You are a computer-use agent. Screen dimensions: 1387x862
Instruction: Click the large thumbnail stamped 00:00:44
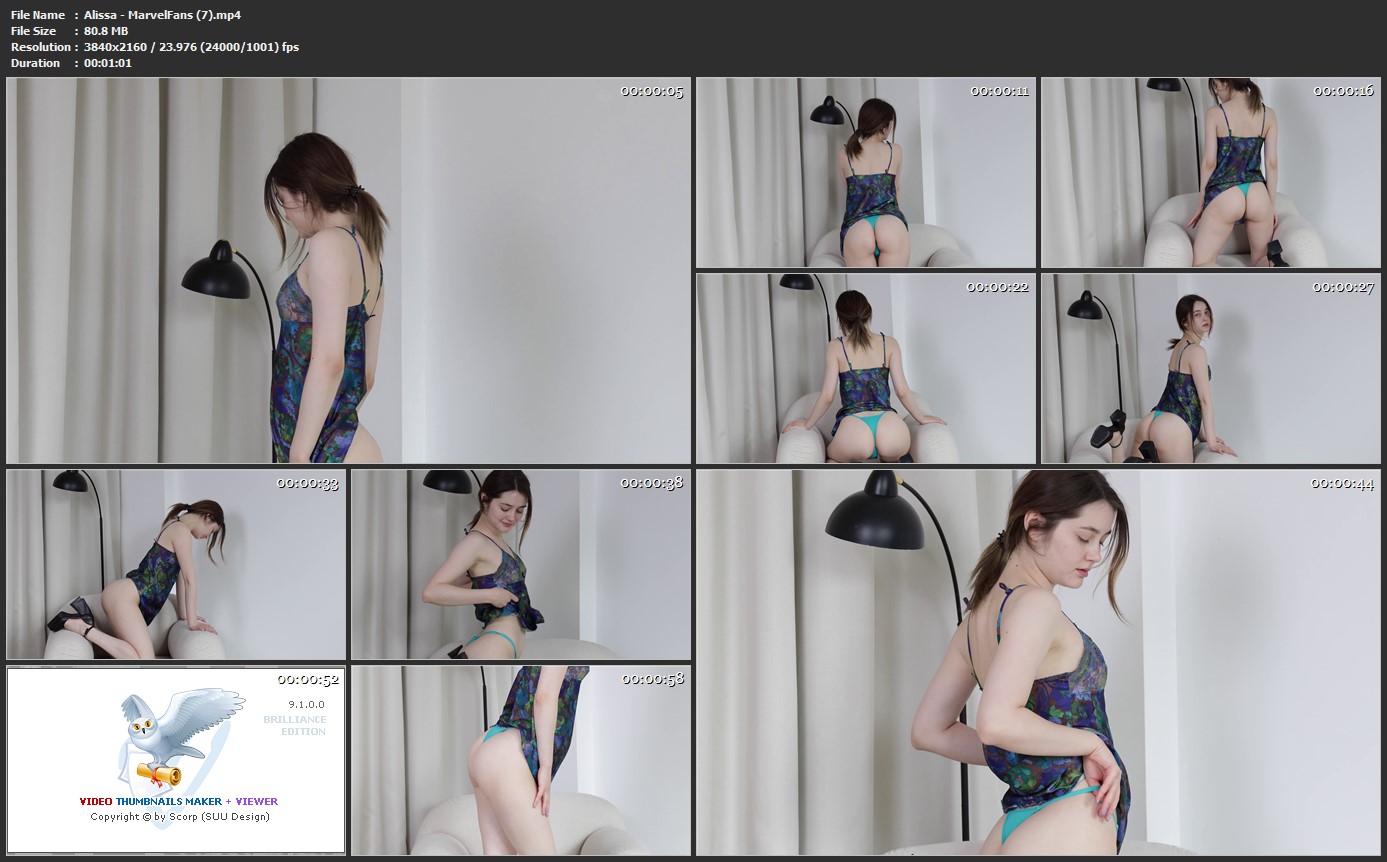(x=1038, y=663)
